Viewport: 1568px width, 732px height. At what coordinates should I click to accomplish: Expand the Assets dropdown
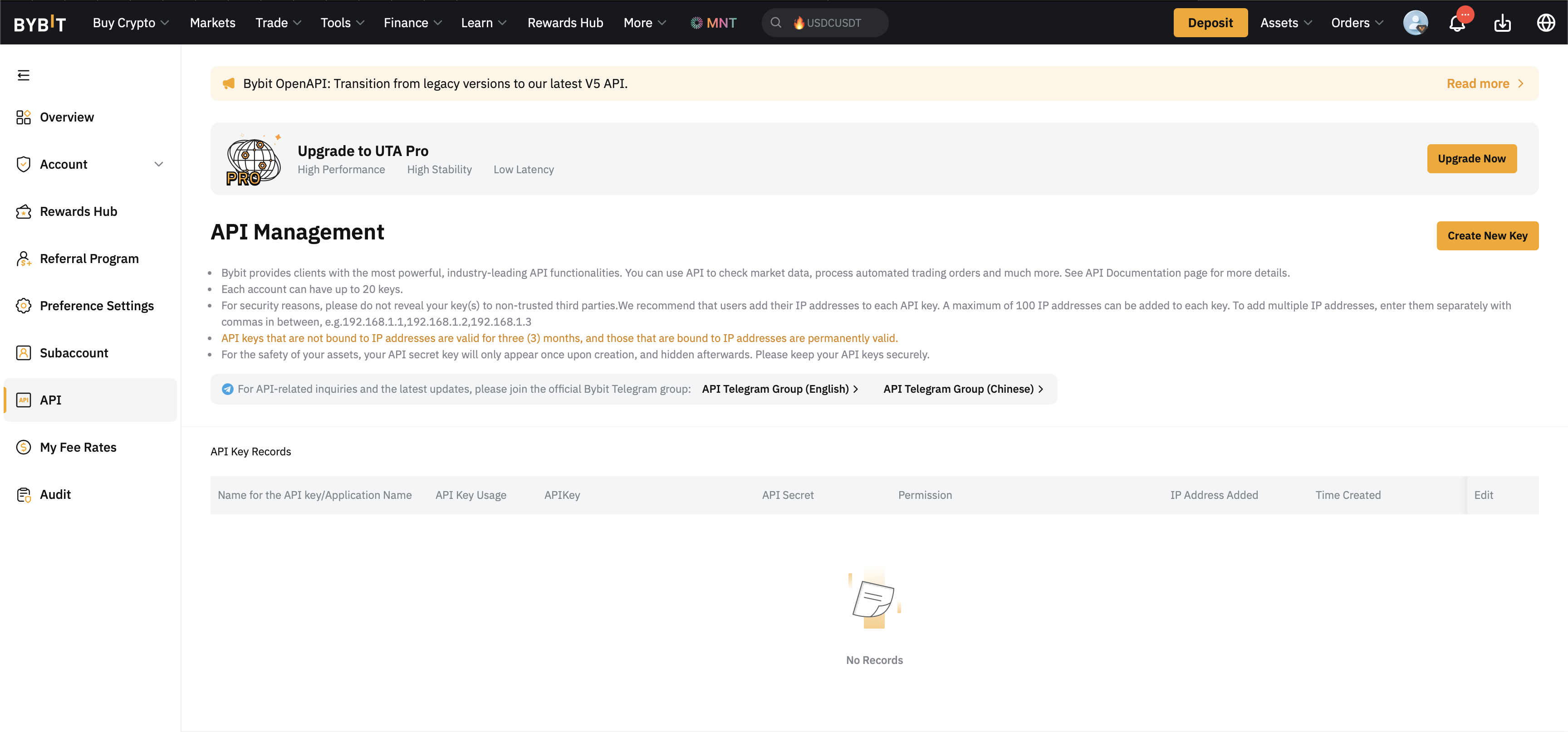click(x=1285, y=23)
